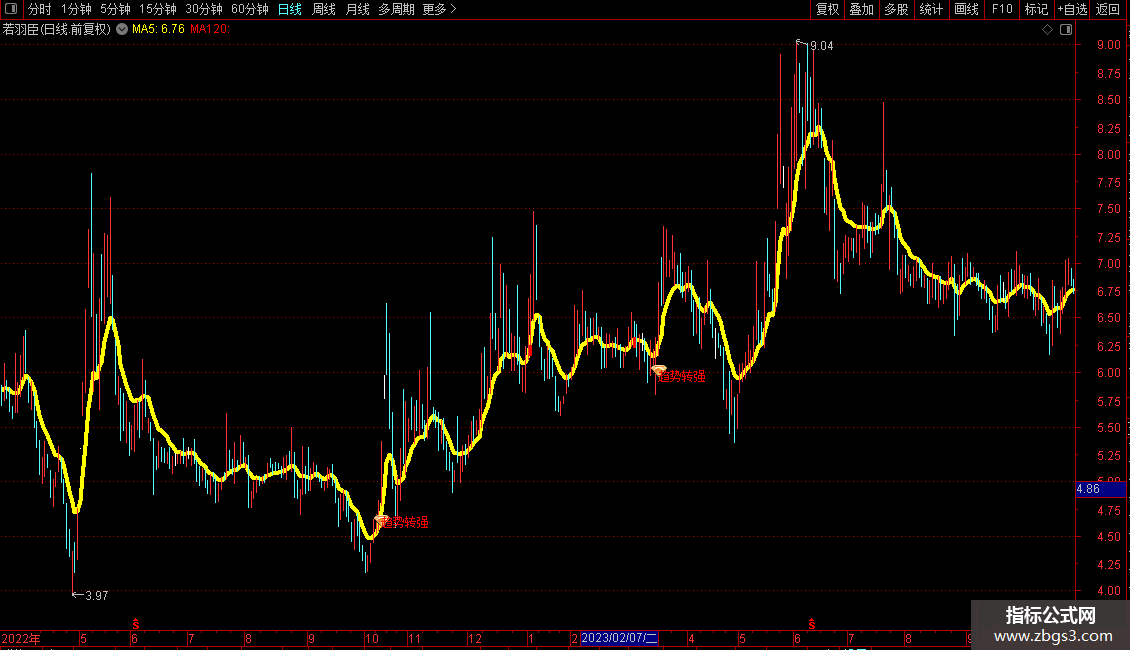Click 返回 to go back
Image resolution: width=1130 pixels, height=650 pixels.
pos(1108,9)
